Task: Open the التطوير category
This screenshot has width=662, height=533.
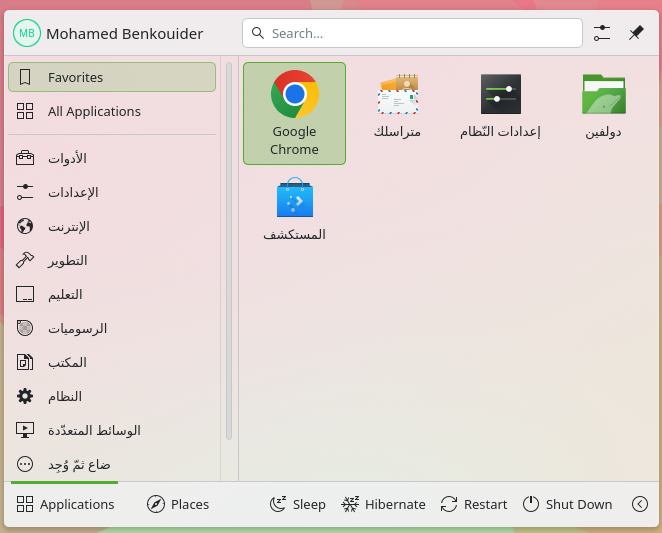Action: point(112,260)
